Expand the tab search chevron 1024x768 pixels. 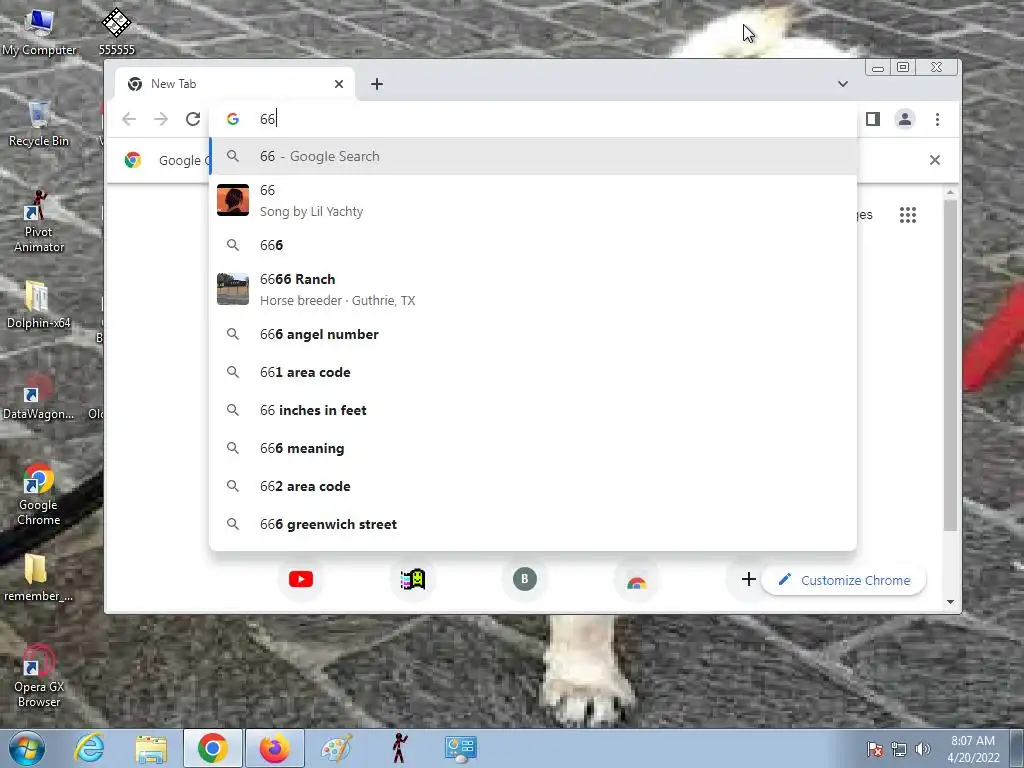[843, 84]
